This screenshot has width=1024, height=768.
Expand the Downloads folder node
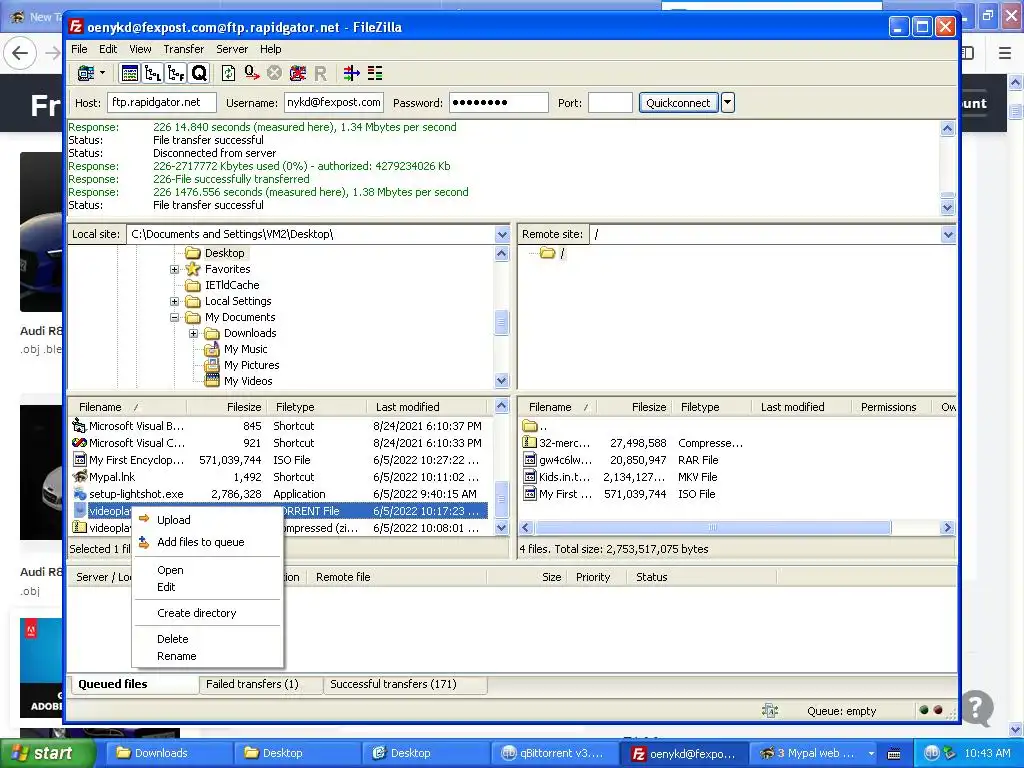[193, 333]
